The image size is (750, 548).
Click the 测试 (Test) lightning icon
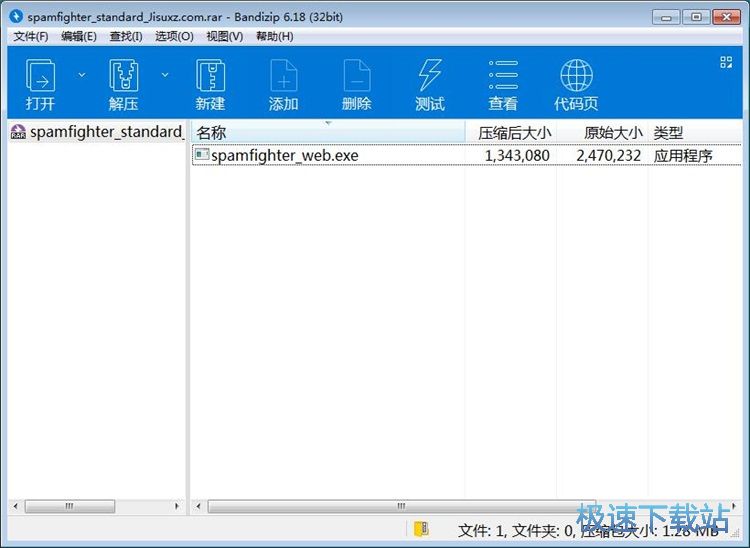[430, 84]
